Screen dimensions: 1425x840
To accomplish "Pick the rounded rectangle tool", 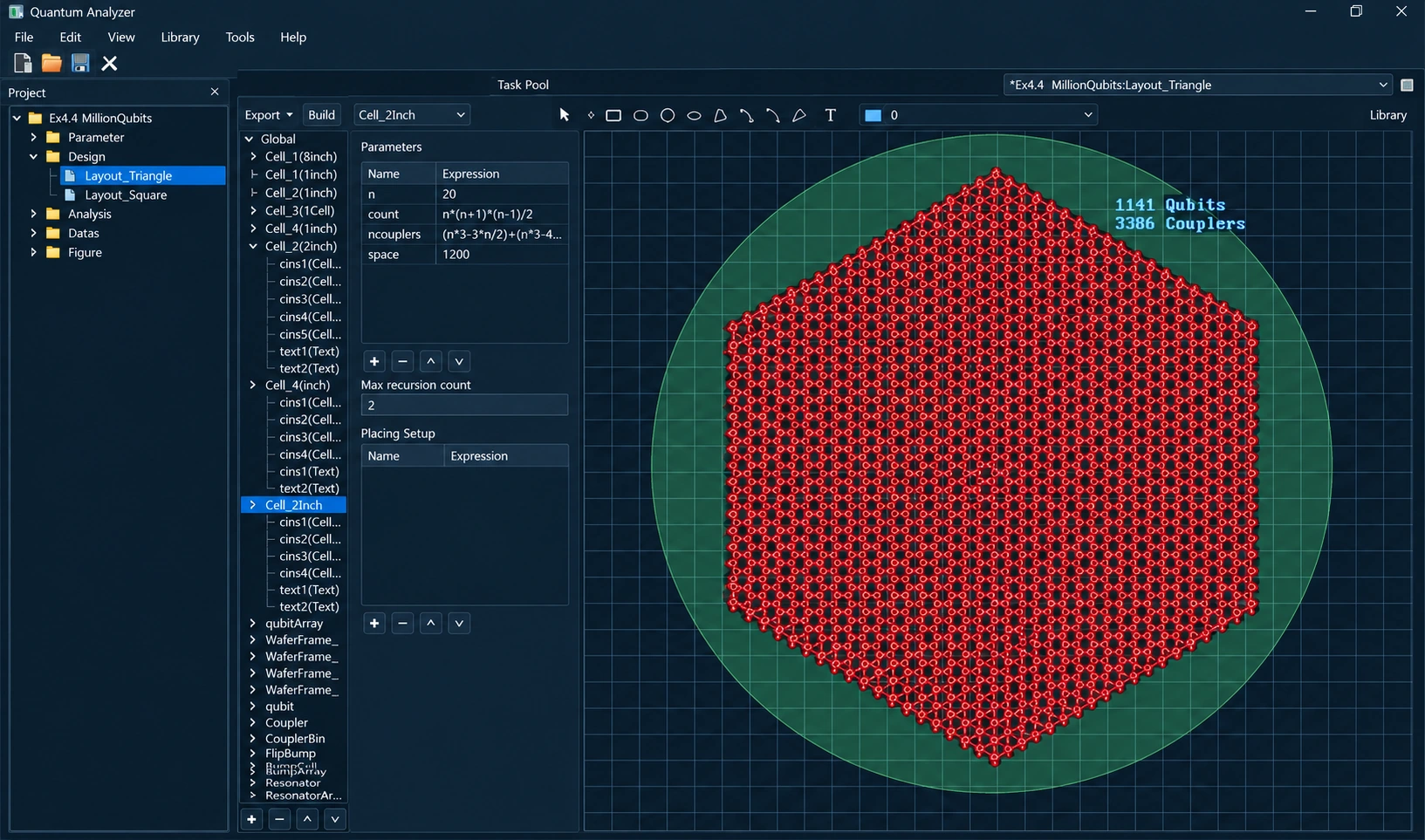I will (641, 115).
